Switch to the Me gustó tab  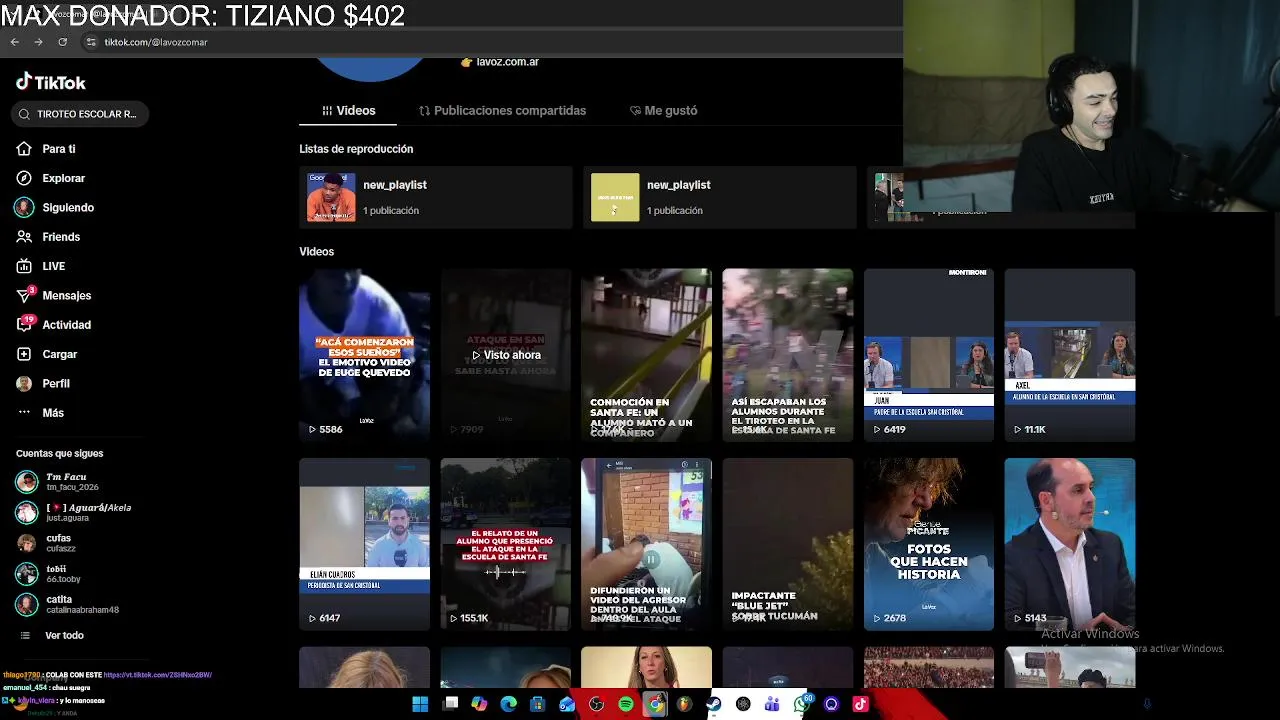663,110
